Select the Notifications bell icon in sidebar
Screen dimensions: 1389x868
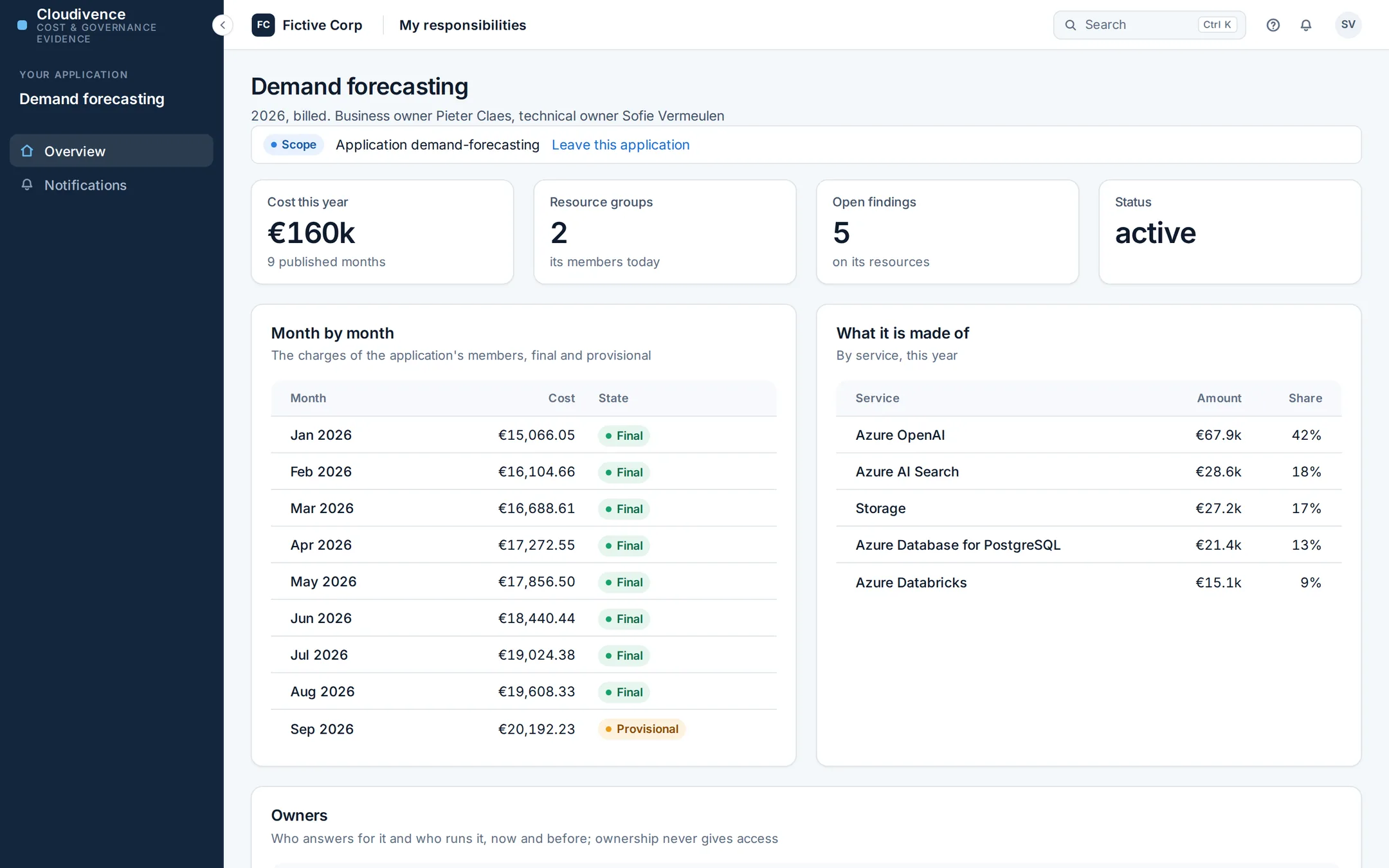[27, 185]
